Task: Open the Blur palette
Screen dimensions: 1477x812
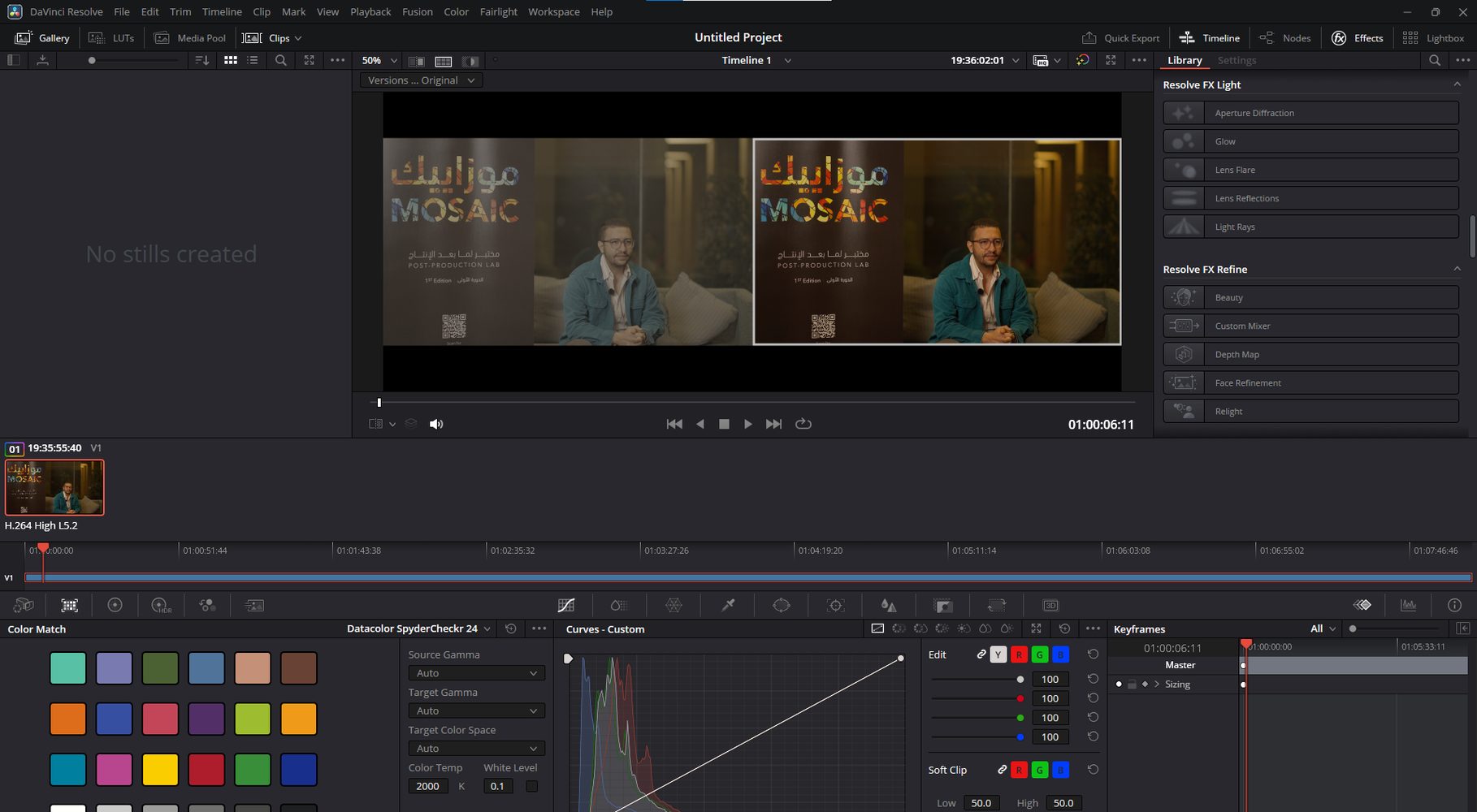Action: pos(889,605)
